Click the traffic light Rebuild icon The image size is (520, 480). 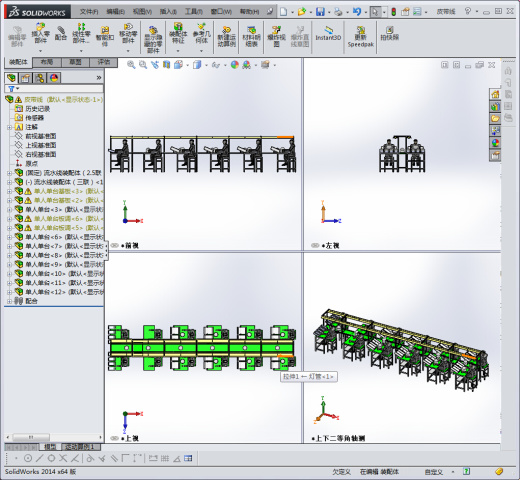pyautogui.click(x=393, y=12)
